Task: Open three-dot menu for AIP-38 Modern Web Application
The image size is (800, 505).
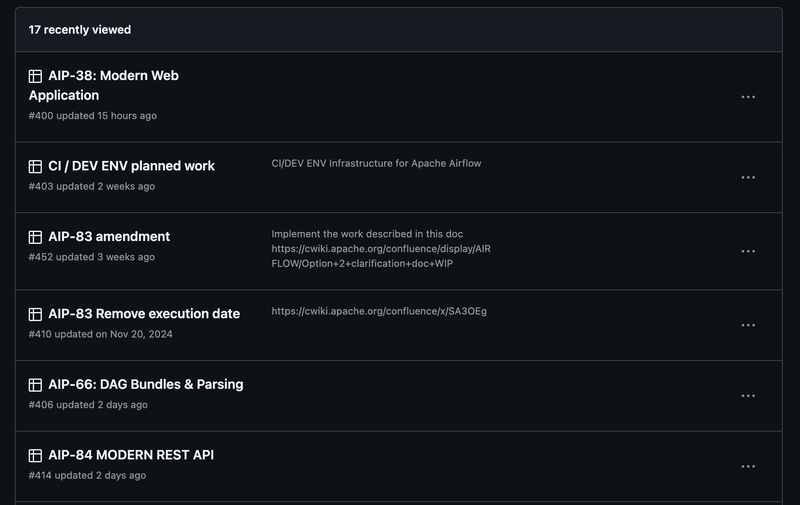Action: click(x=748, y=97)
